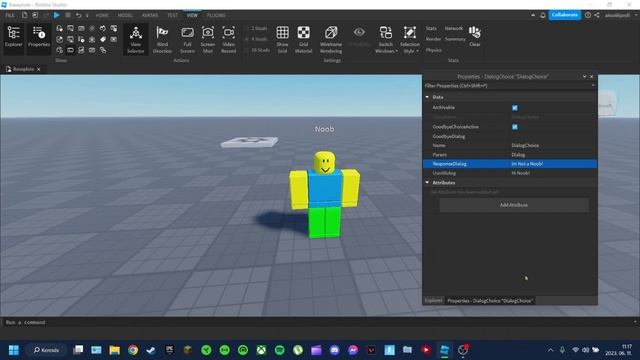Viewport: 640px width, 360px height.
Task: Open the FILE menu
Action: click(x=10, y=15)
